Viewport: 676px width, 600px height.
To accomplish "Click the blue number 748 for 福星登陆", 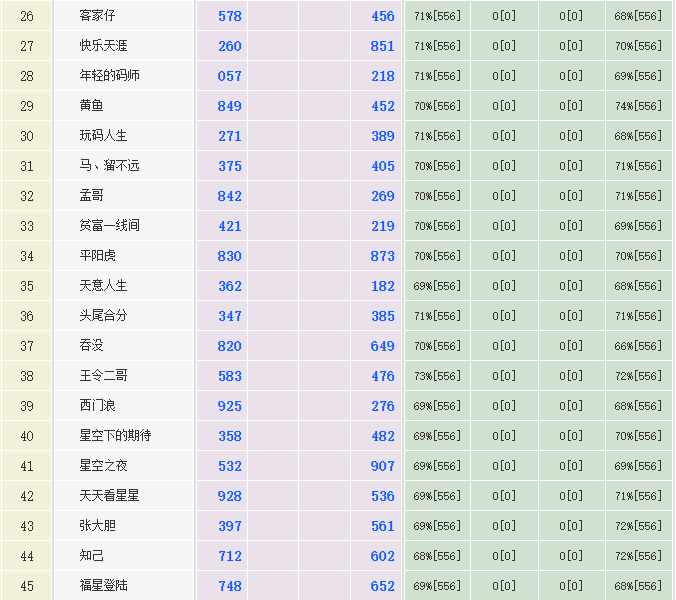I will tap(229, 586).
